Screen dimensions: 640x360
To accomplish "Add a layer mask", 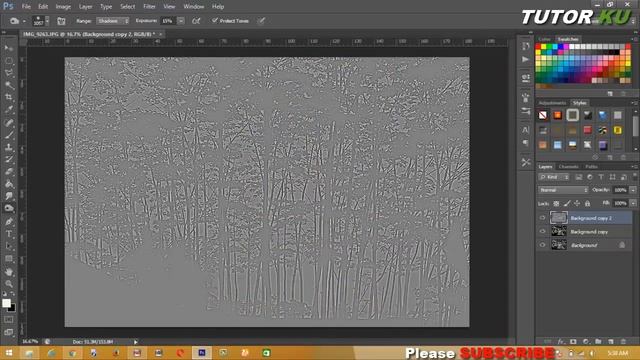I will (573, 341).
